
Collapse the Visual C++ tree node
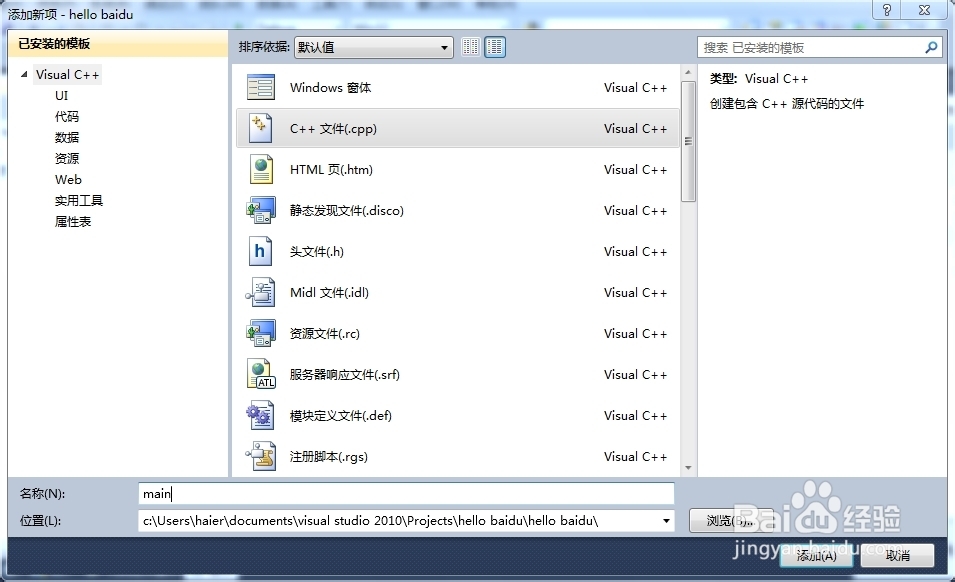click(24, 74)
